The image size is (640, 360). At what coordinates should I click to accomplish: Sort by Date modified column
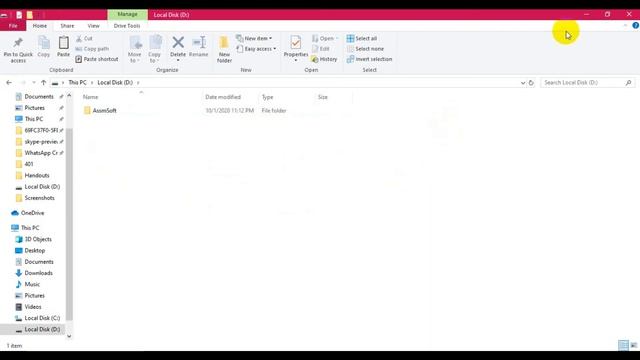(x=223, y=97)
